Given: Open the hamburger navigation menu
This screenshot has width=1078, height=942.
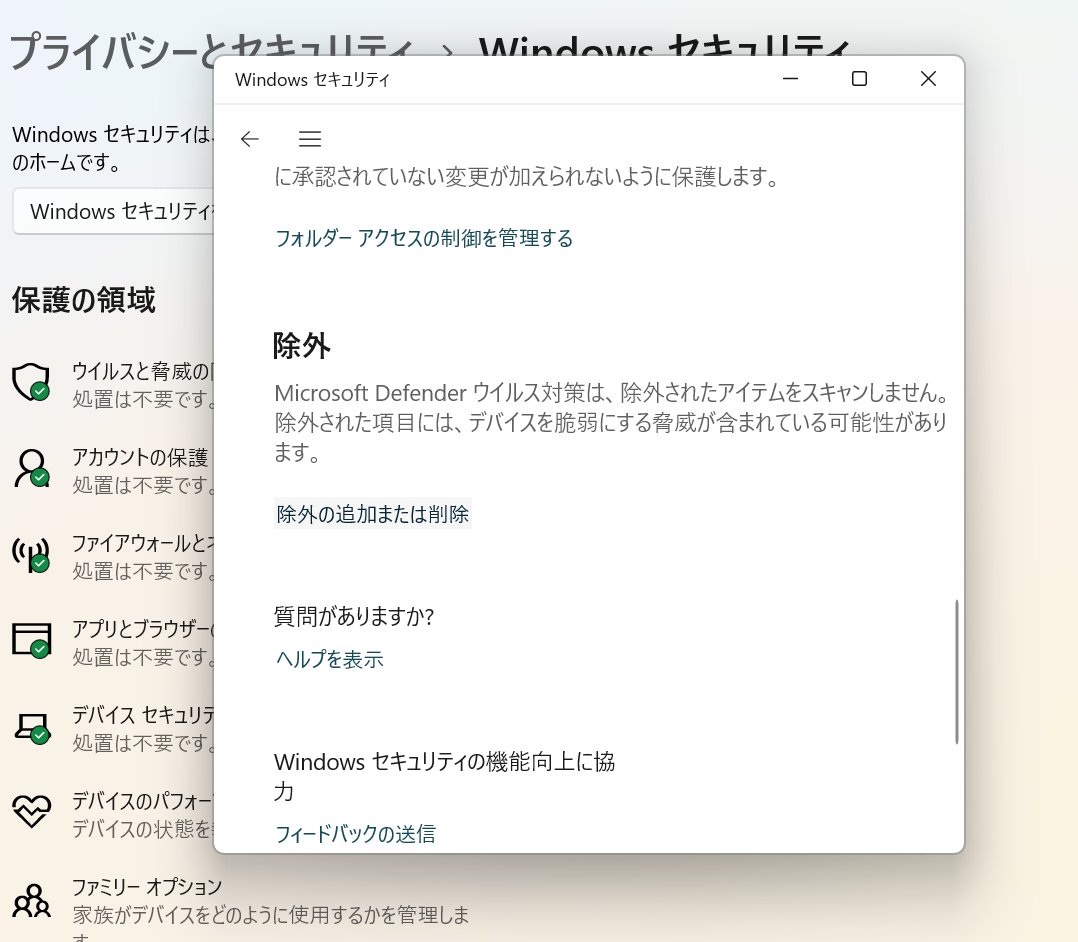Looking at the screenshot, I should pos(310,139).
